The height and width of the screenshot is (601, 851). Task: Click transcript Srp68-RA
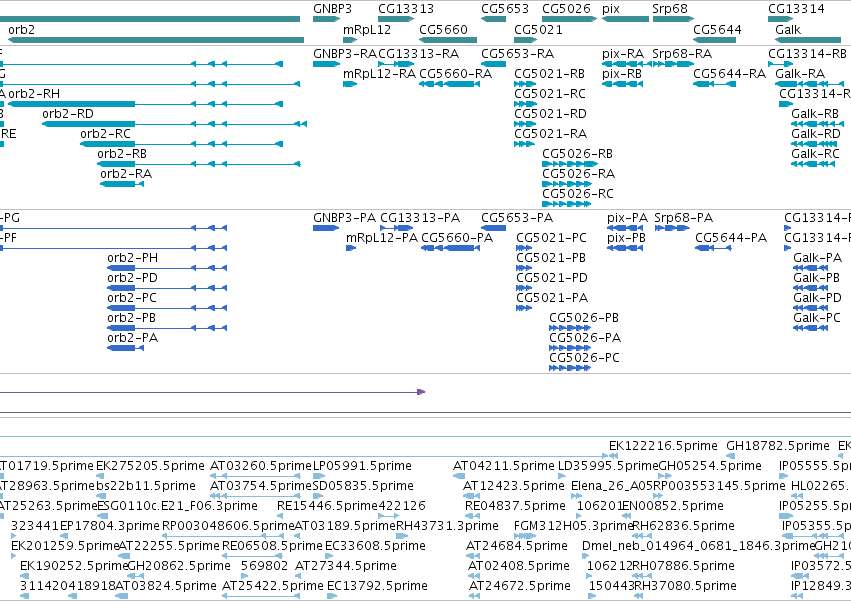(x=682, y=54)
